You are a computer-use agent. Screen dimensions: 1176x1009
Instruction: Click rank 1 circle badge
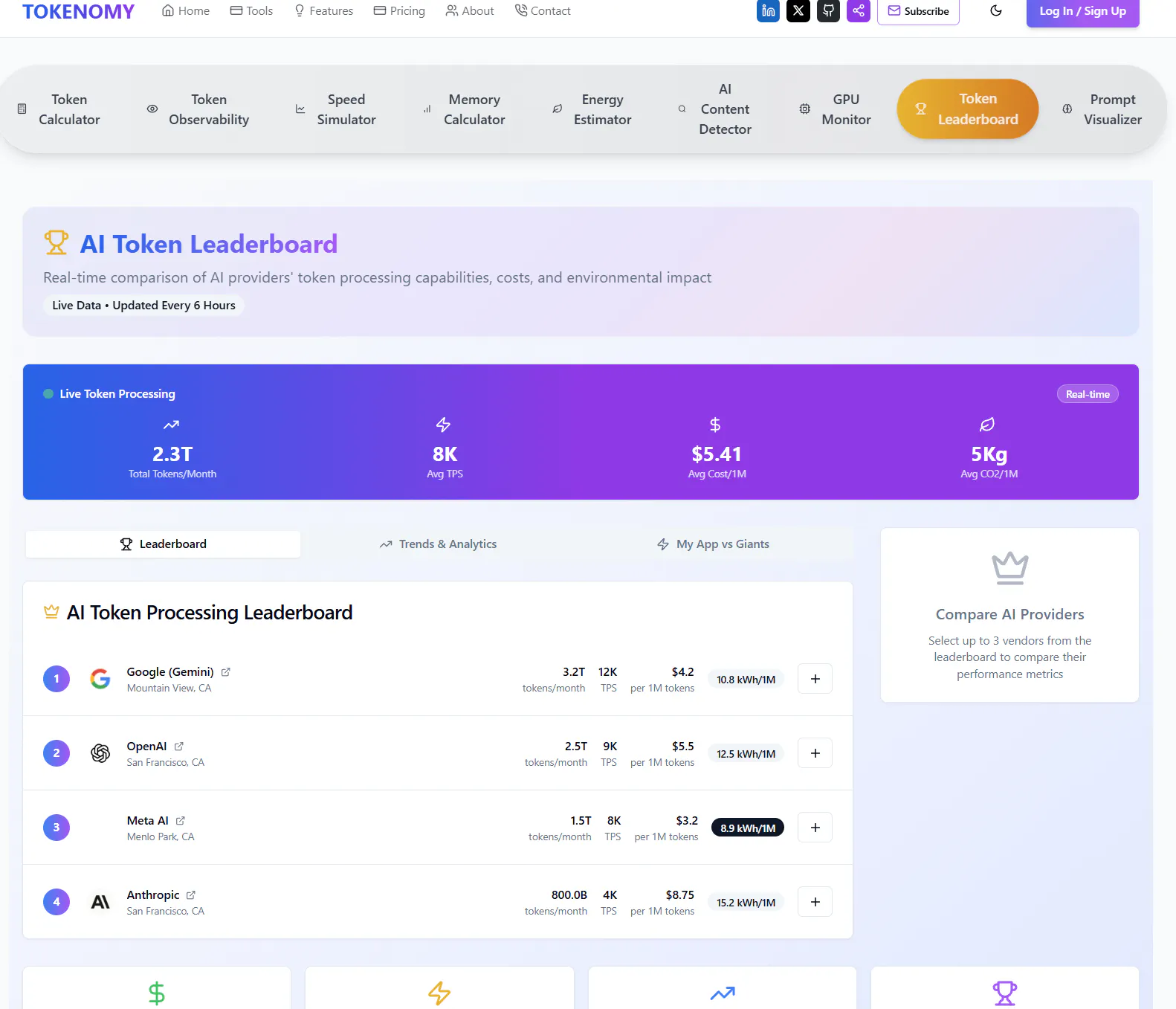[56, 679]
